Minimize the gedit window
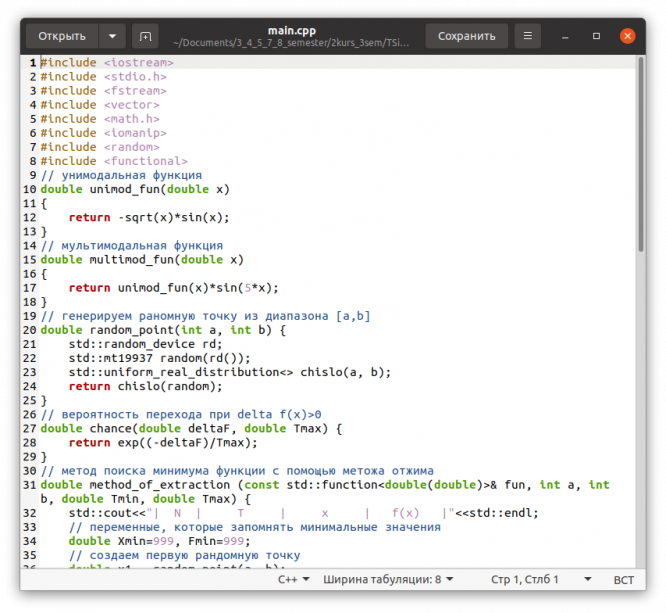The height and width of the screenshot is (613, 666). (x=567, y=36)
